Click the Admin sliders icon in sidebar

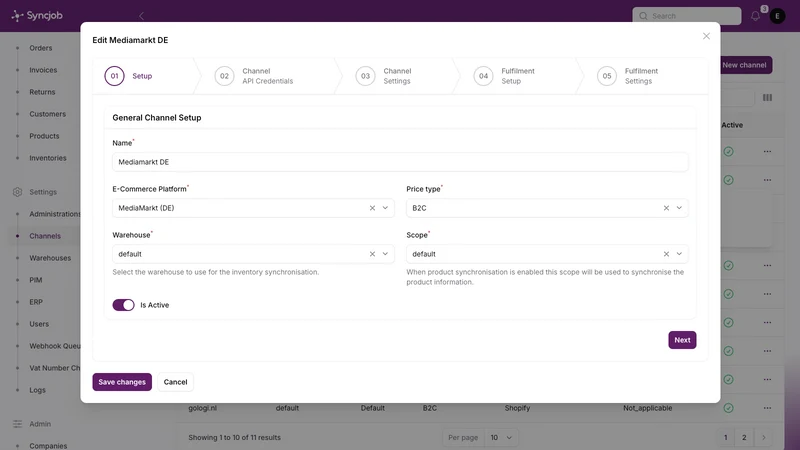[17, 424]
